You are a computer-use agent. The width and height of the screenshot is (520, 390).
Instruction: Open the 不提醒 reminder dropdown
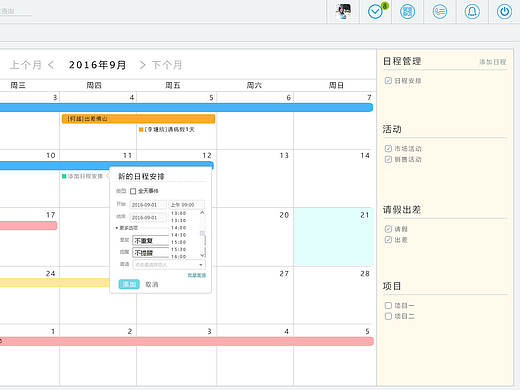151,253
